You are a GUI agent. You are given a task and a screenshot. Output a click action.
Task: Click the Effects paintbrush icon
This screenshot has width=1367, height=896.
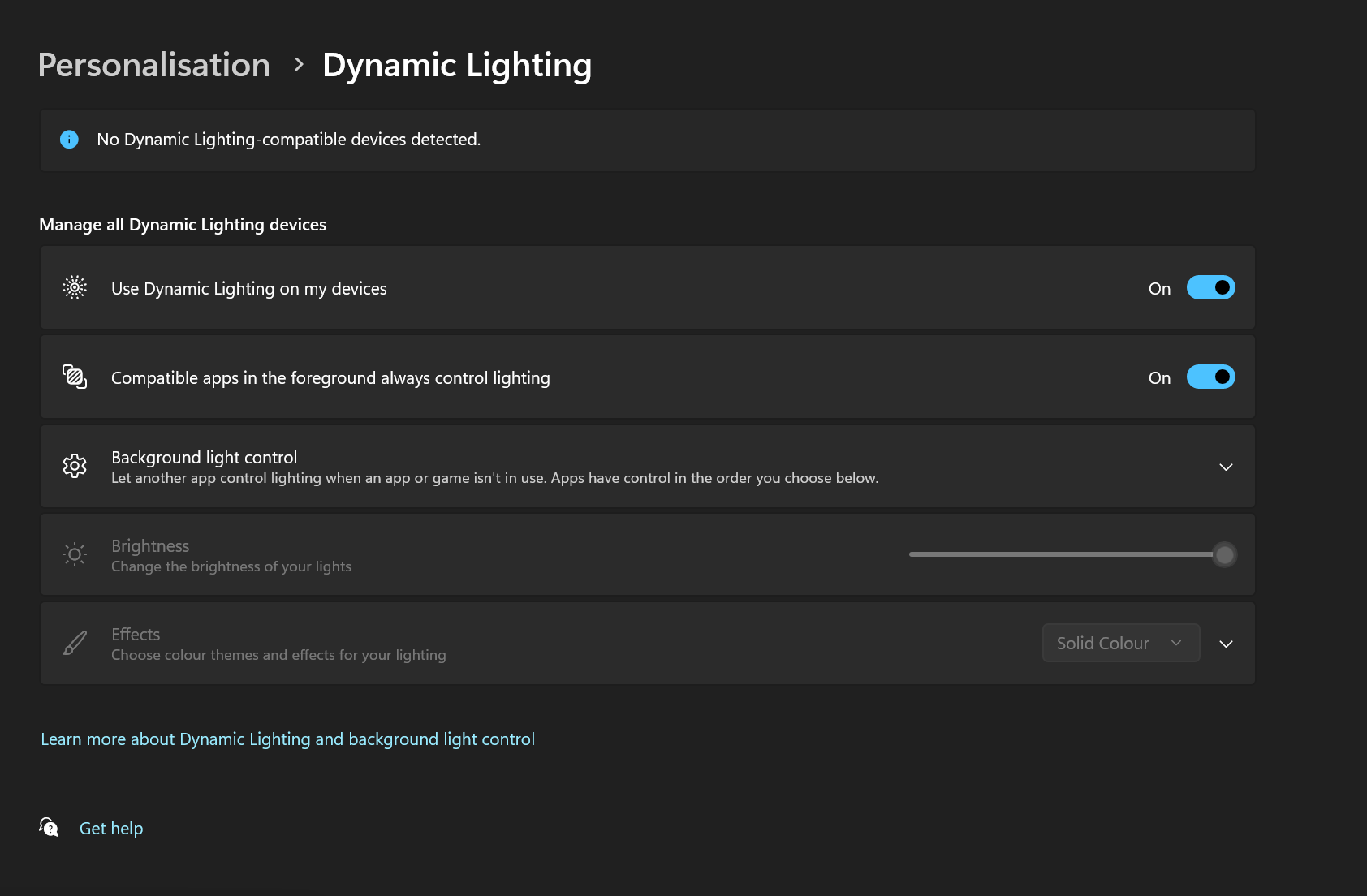click(75, 643)
